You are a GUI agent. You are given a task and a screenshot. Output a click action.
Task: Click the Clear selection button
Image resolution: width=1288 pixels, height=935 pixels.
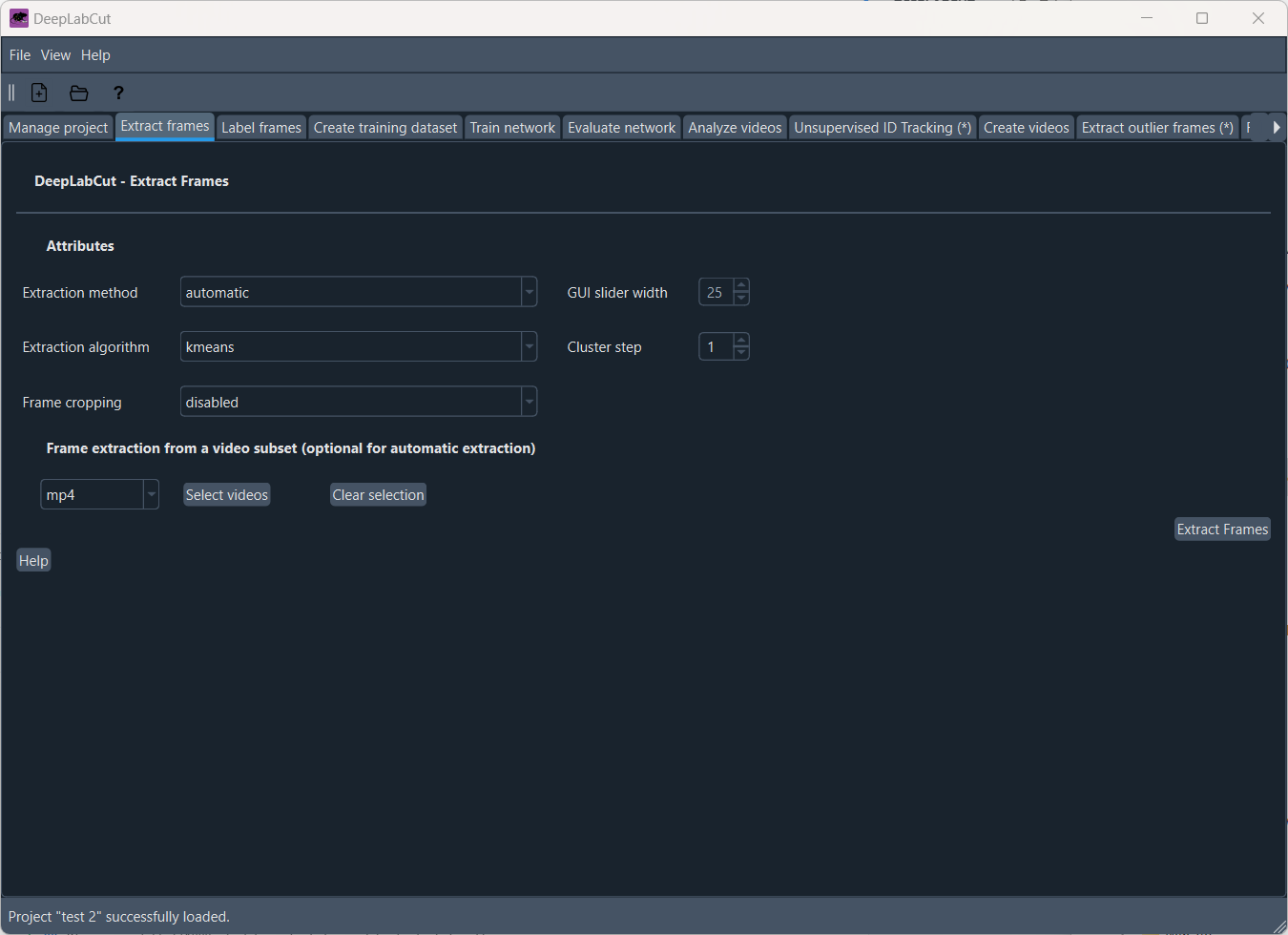coord(378,494)
